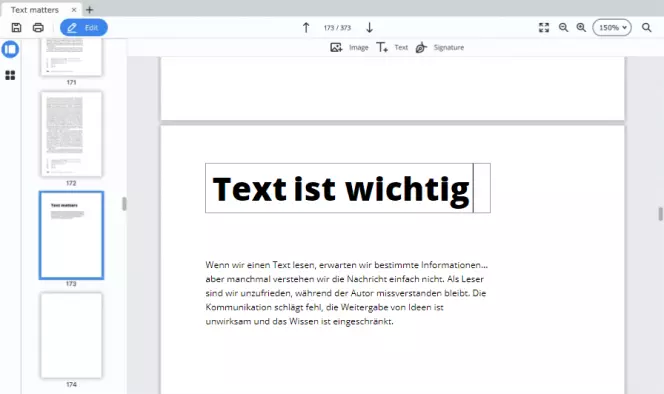Image resolution: width=664 pixels, height=394 pixels.
Task: Click the sidebar resize handle
Action: pos(124,204)
